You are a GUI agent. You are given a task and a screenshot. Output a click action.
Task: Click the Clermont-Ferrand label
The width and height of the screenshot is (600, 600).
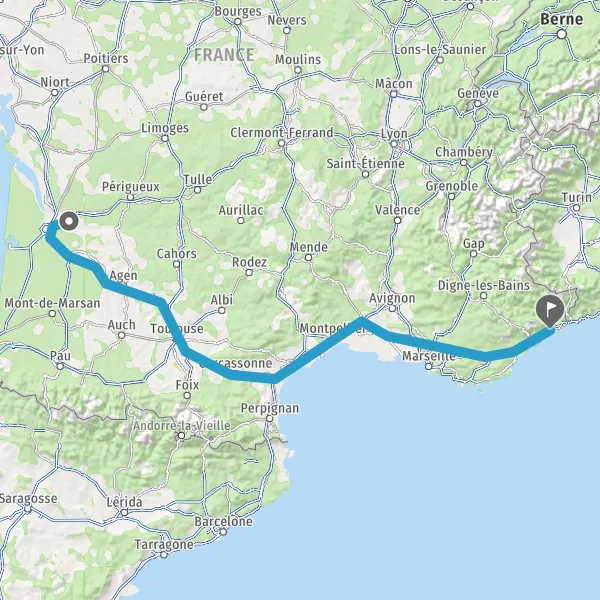(x=282, y=132)
